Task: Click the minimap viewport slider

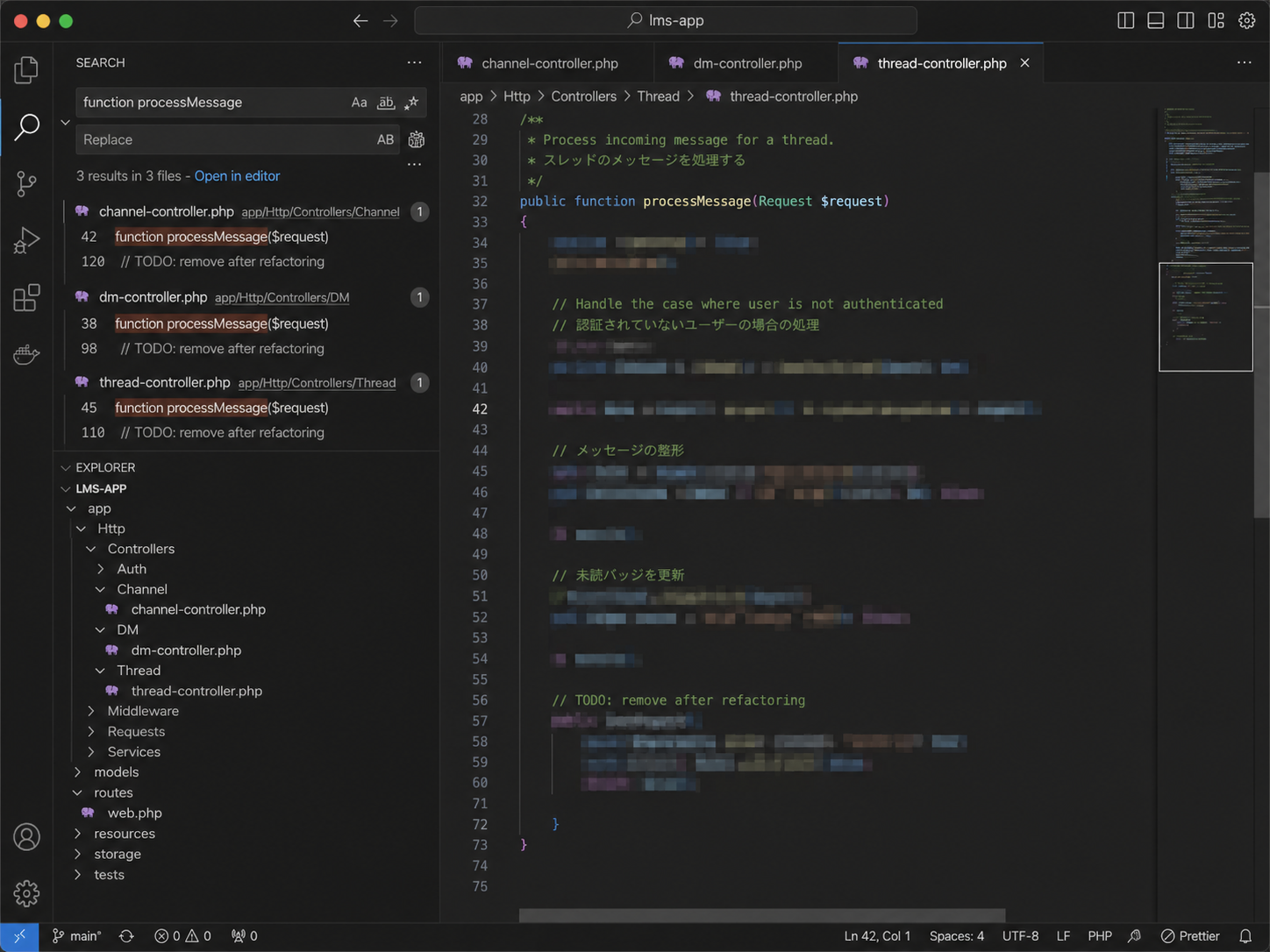Action: point(1206,316)
